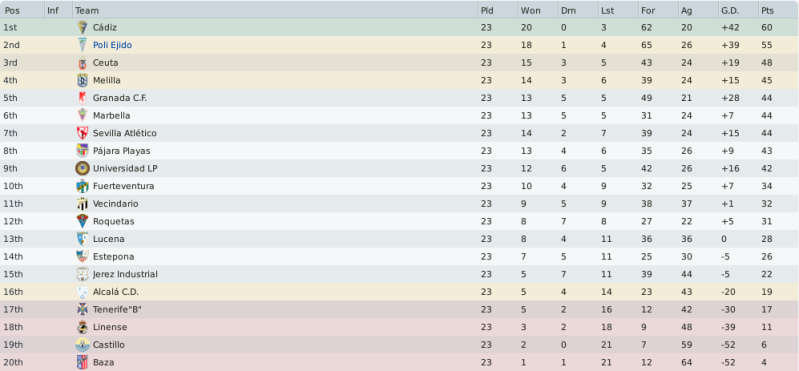Open the Granada C.F. badge icon

(x=82, y=98)
